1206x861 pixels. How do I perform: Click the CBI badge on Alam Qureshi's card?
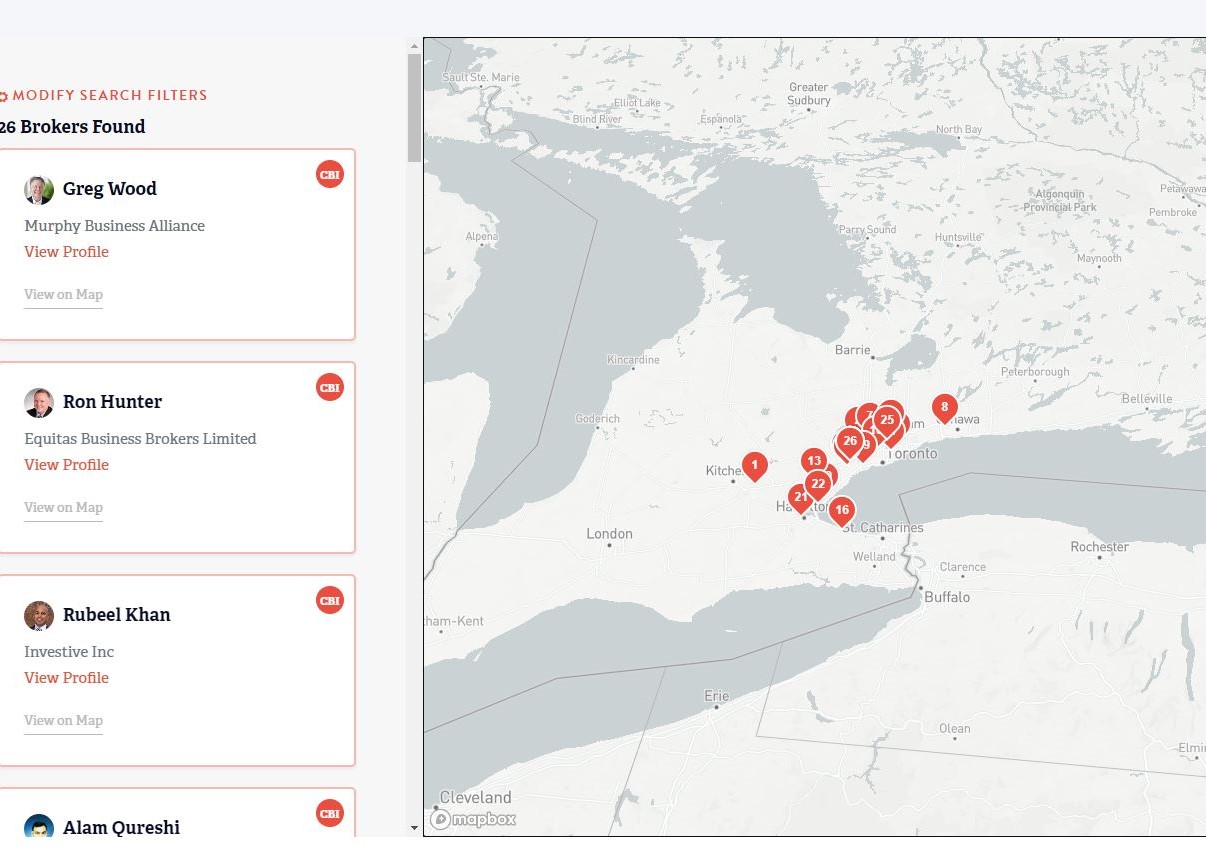tap(330, 813)
